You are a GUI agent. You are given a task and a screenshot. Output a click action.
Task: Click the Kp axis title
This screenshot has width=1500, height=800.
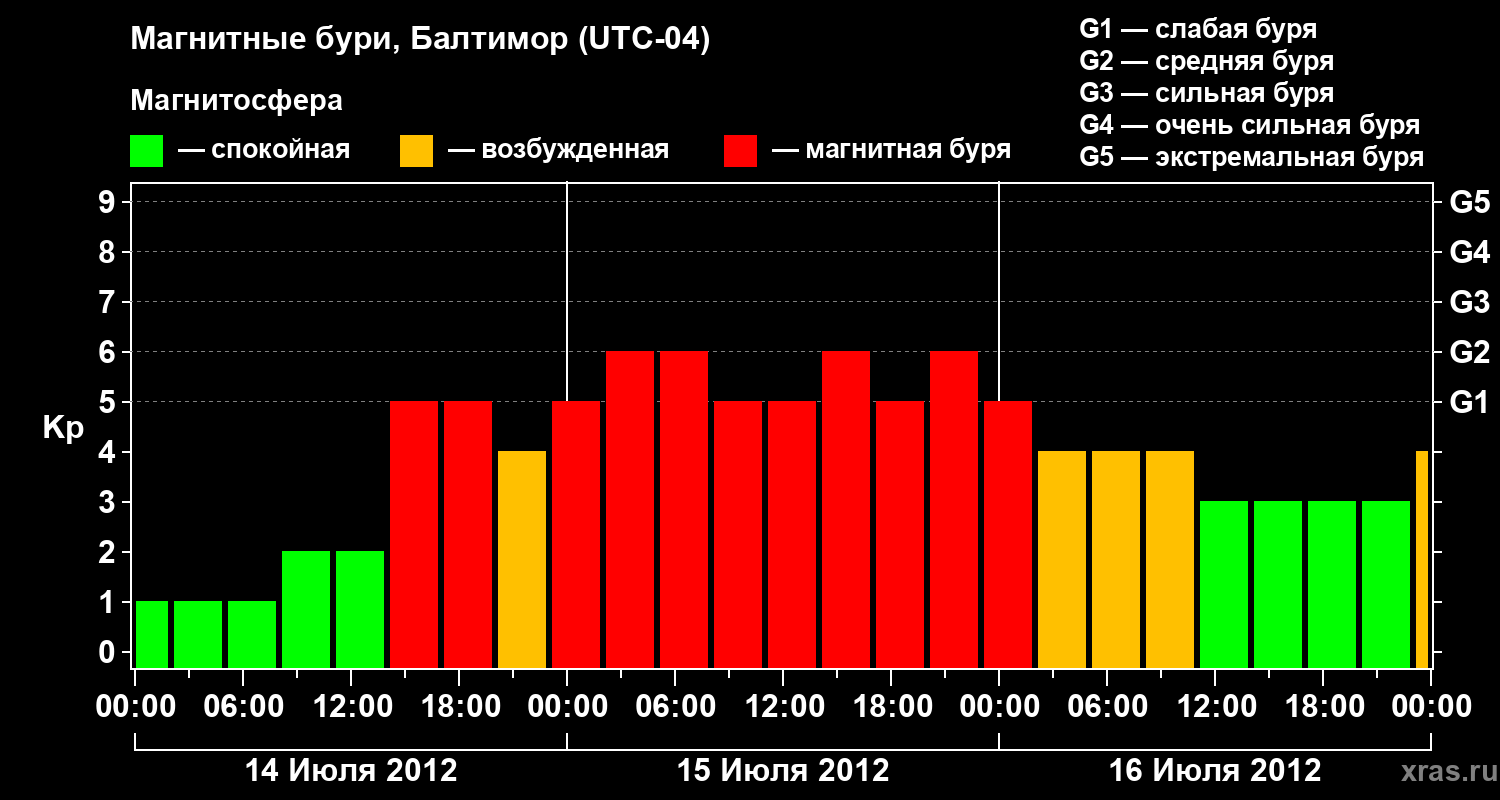pyautogui.click(x=63, y=429)
